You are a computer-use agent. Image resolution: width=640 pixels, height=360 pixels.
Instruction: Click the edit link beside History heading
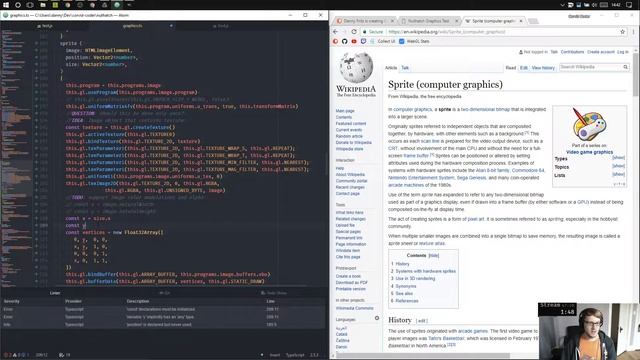pyautogui.click(x=422, y=321)
